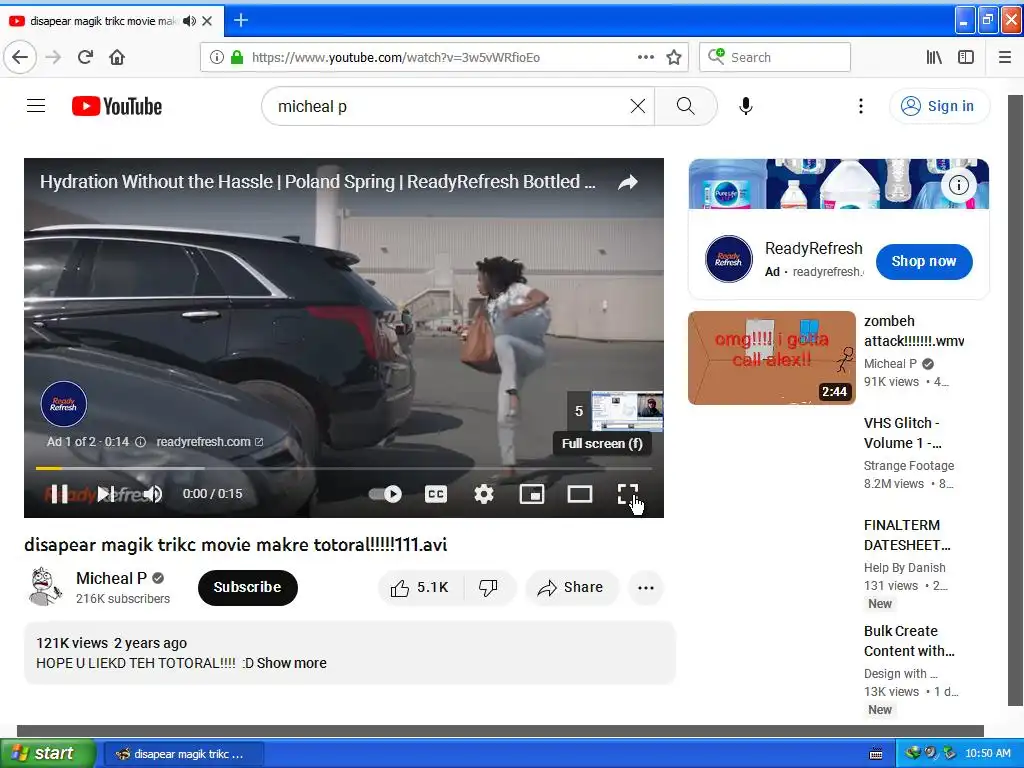Screen dimensions: 1024x768
Task: Click Shop now on ReadyRefresh ad
Action: coord(923,261)
